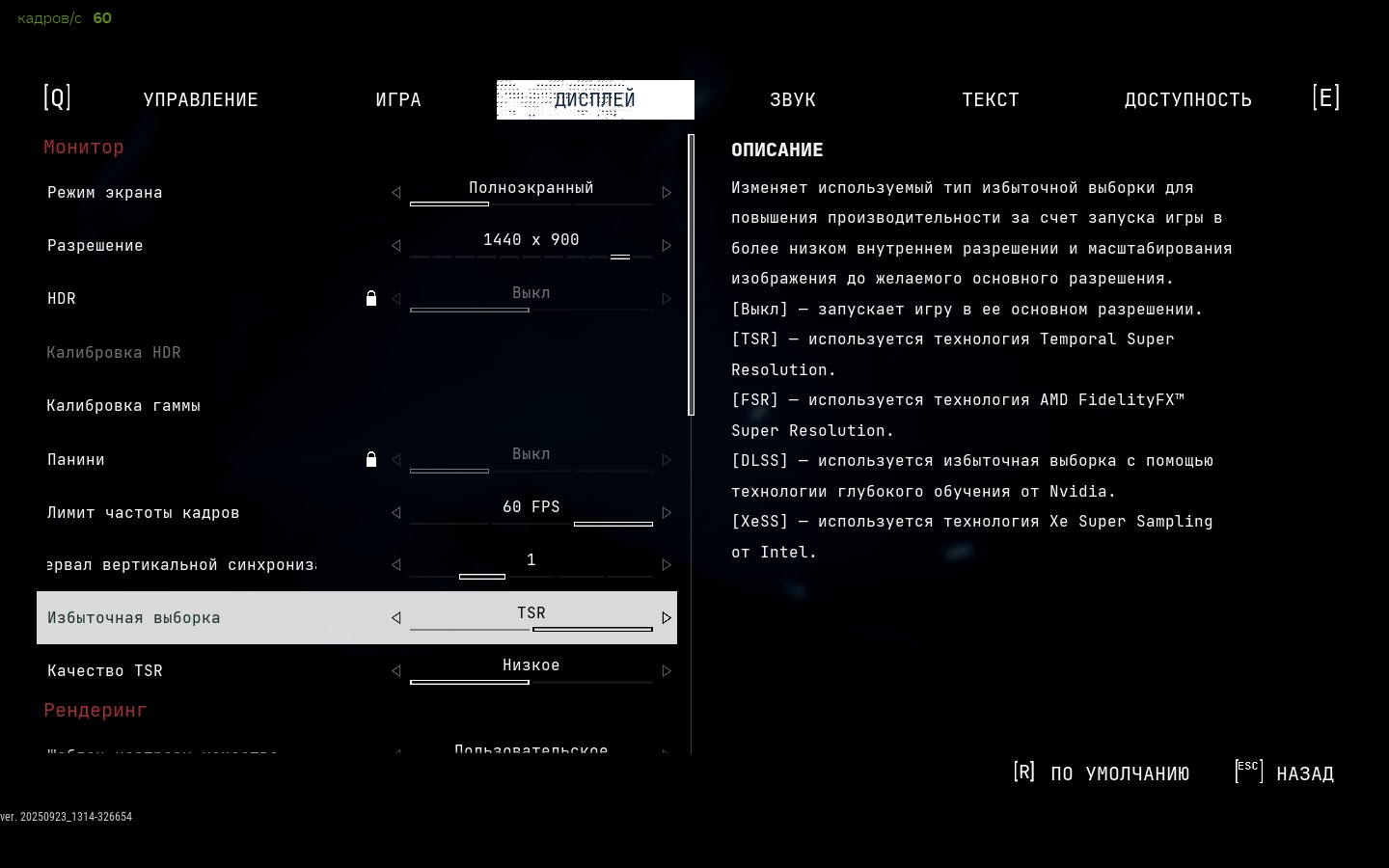Select the Качество TSR row
Screen dimensions: 1389x868
357,671
